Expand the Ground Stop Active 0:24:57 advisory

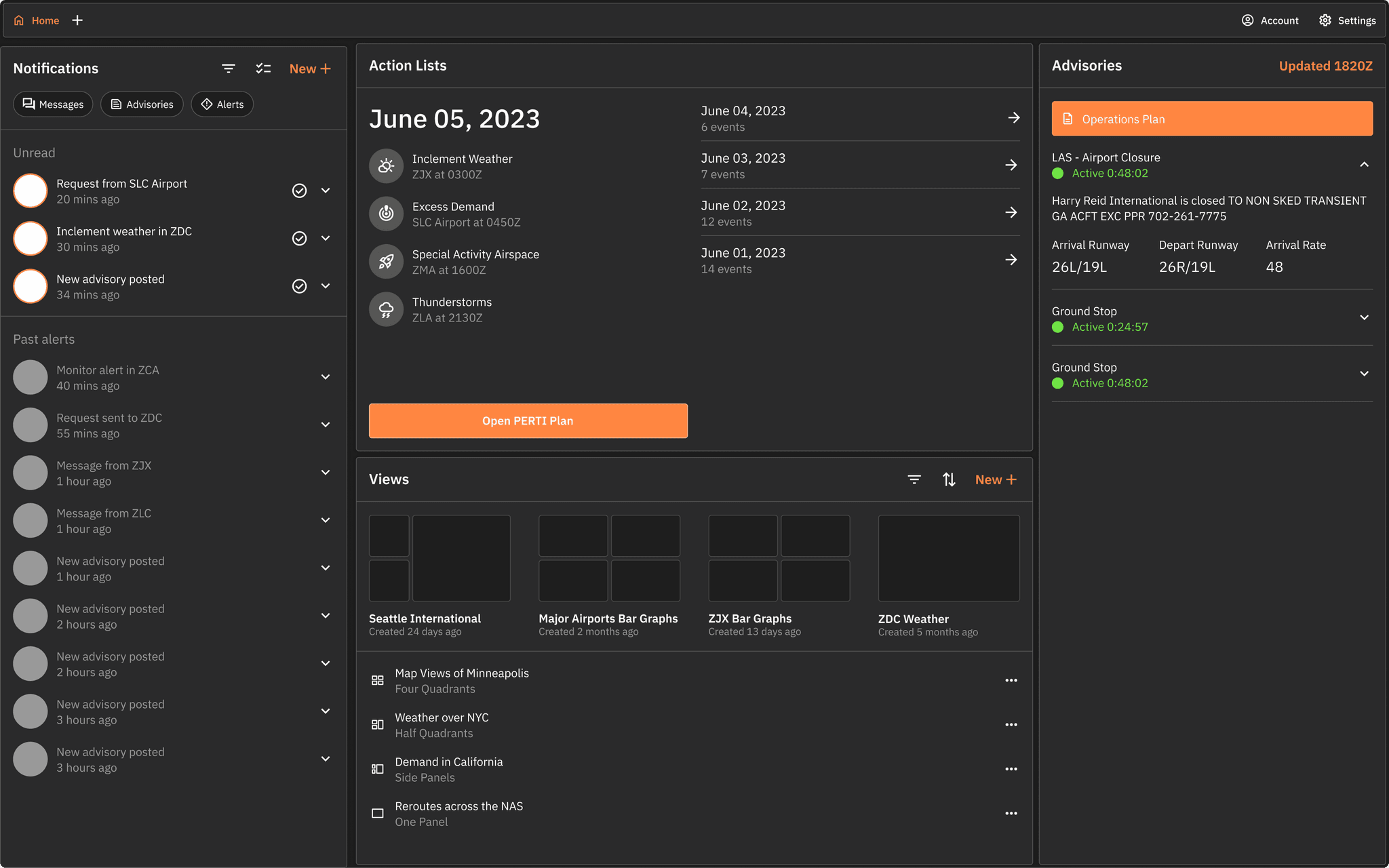[1364, 318]
